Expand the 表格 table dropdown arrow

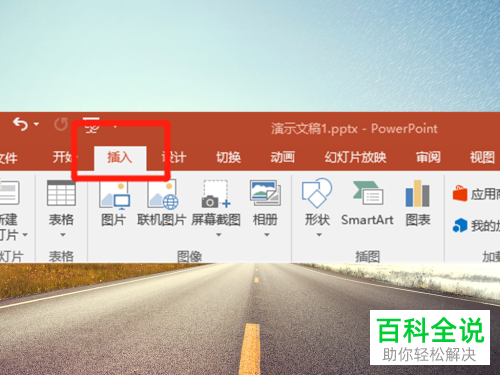click(62, 235)
